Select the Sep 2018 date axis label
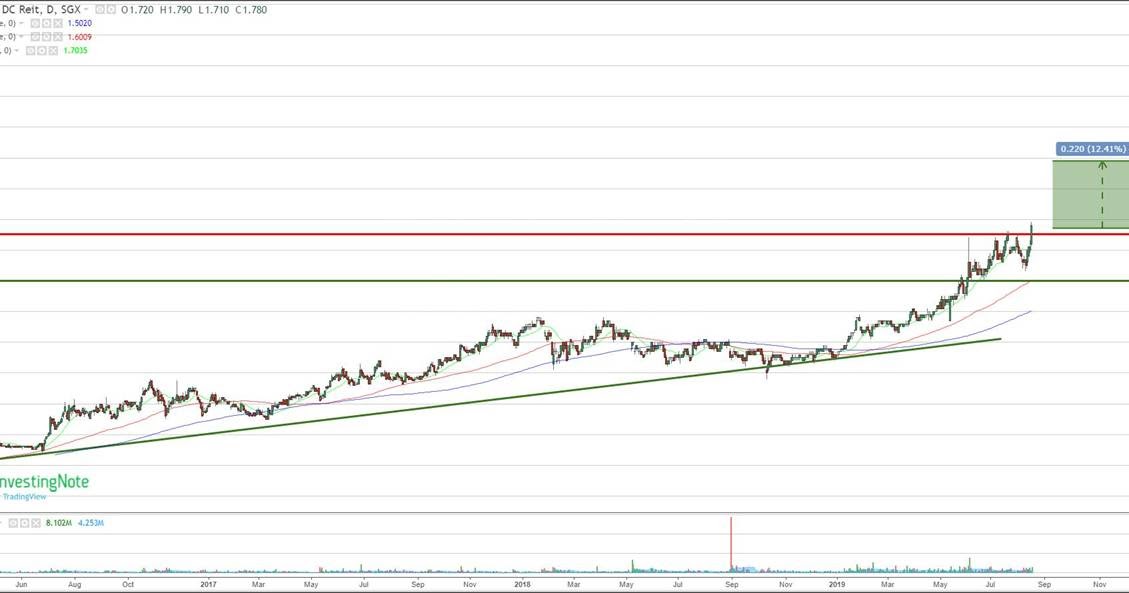Viewport: 1129px width, 593px height. [x=731, y=583]
